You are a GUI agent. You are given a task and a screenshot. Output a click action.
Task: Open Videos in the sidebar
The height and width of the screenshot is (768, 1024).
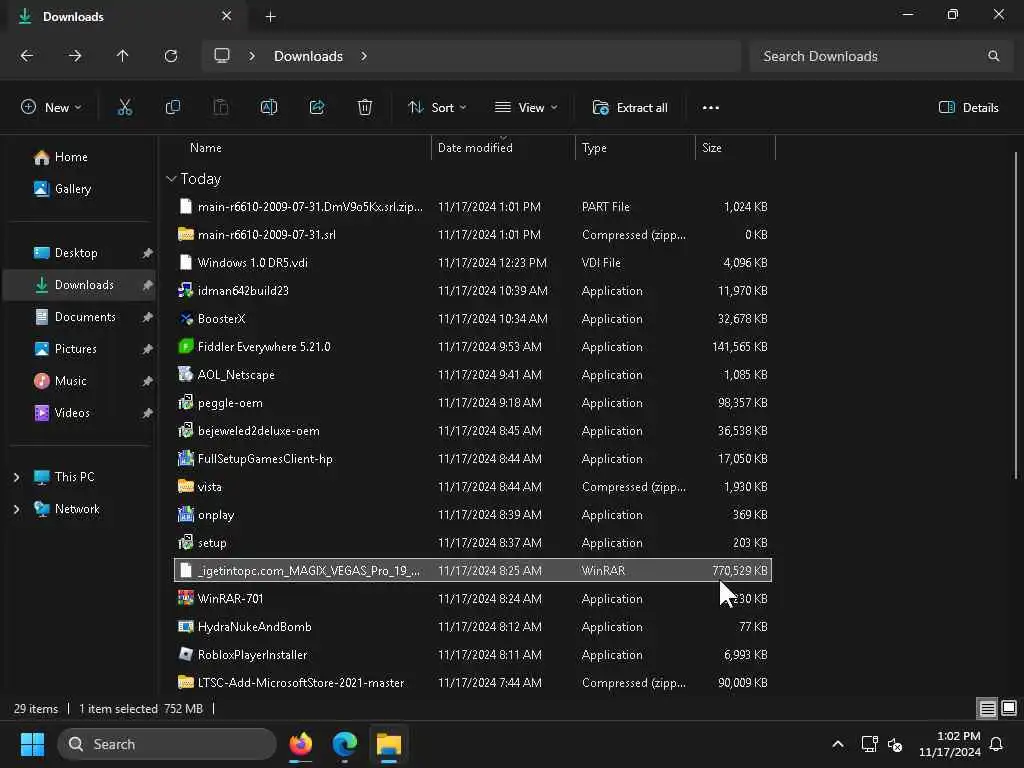click(x=72, y=413)
